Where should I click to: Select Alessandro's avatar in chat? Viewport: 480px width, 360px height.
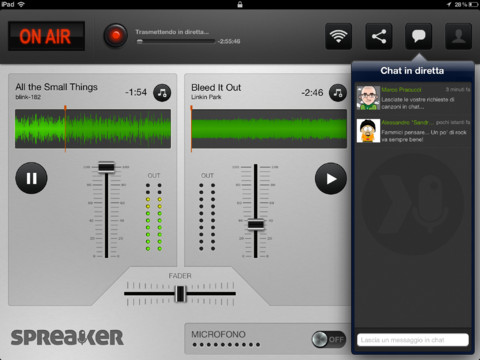tap(368, 131)
